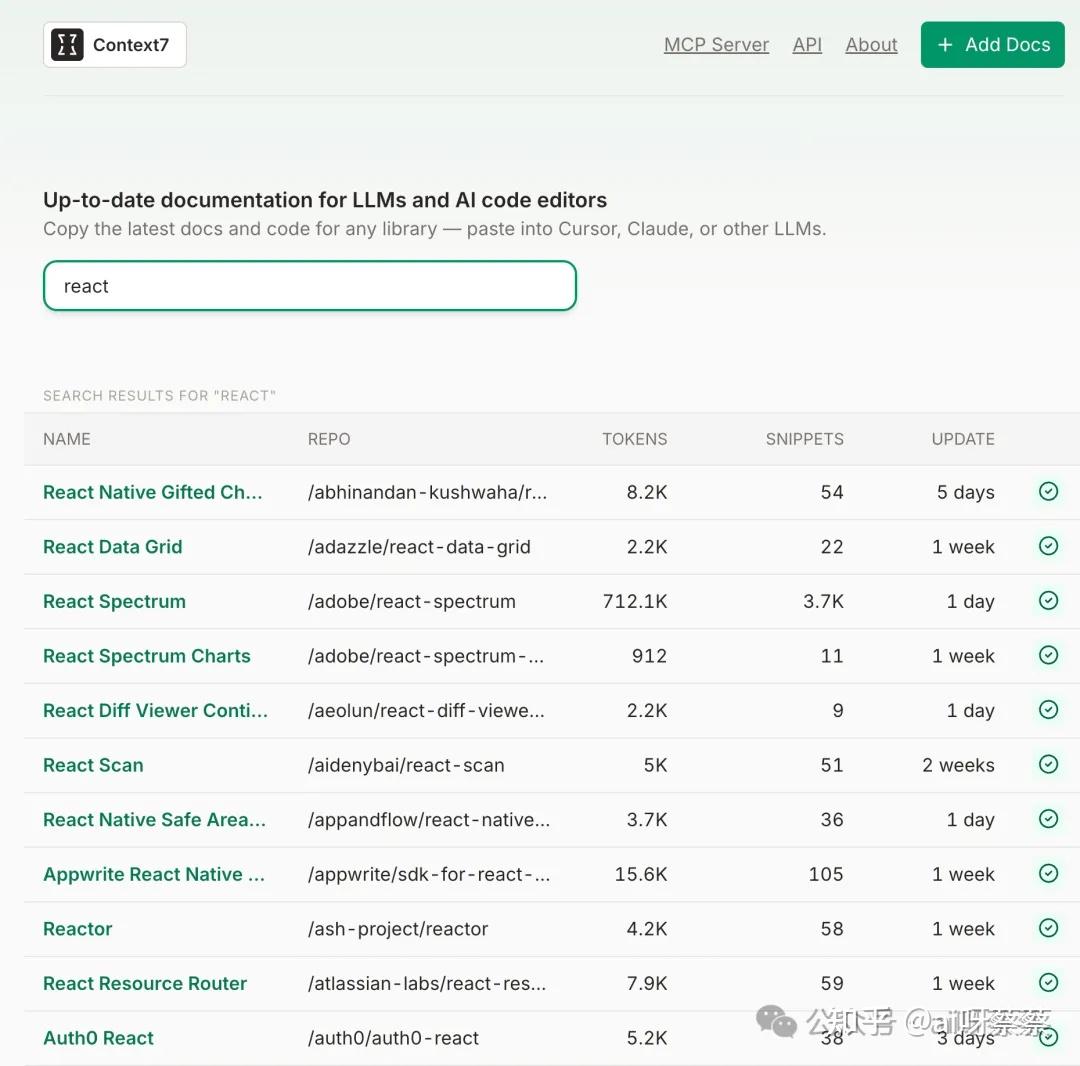Click the check icon for React Native Gifted Chat
Screen dimensions: 1080x1066
tap(1048, 491)
